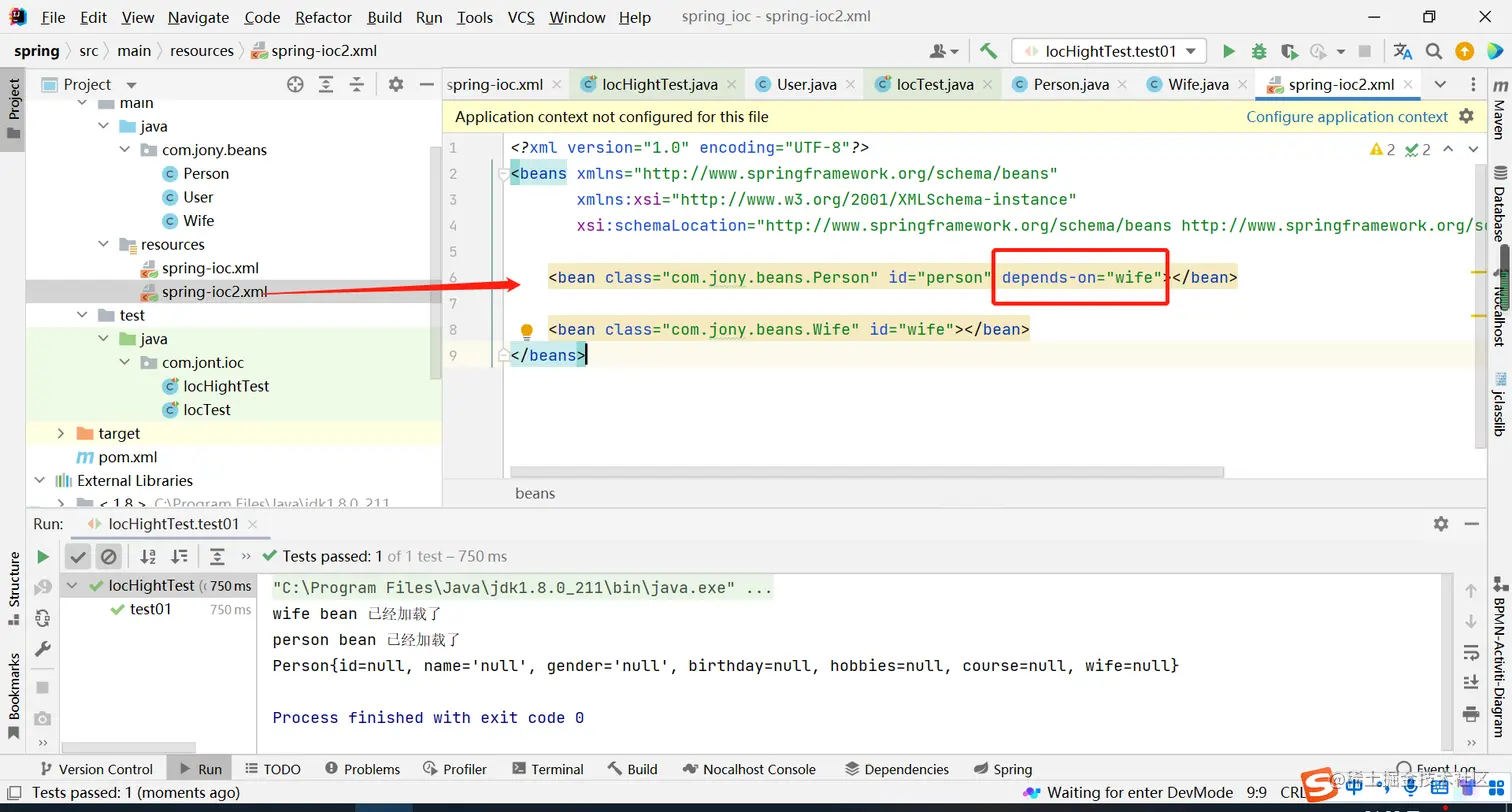Click the intention lightbulb on line 8
The image size is (1512, 812).
tap(526, 330)
